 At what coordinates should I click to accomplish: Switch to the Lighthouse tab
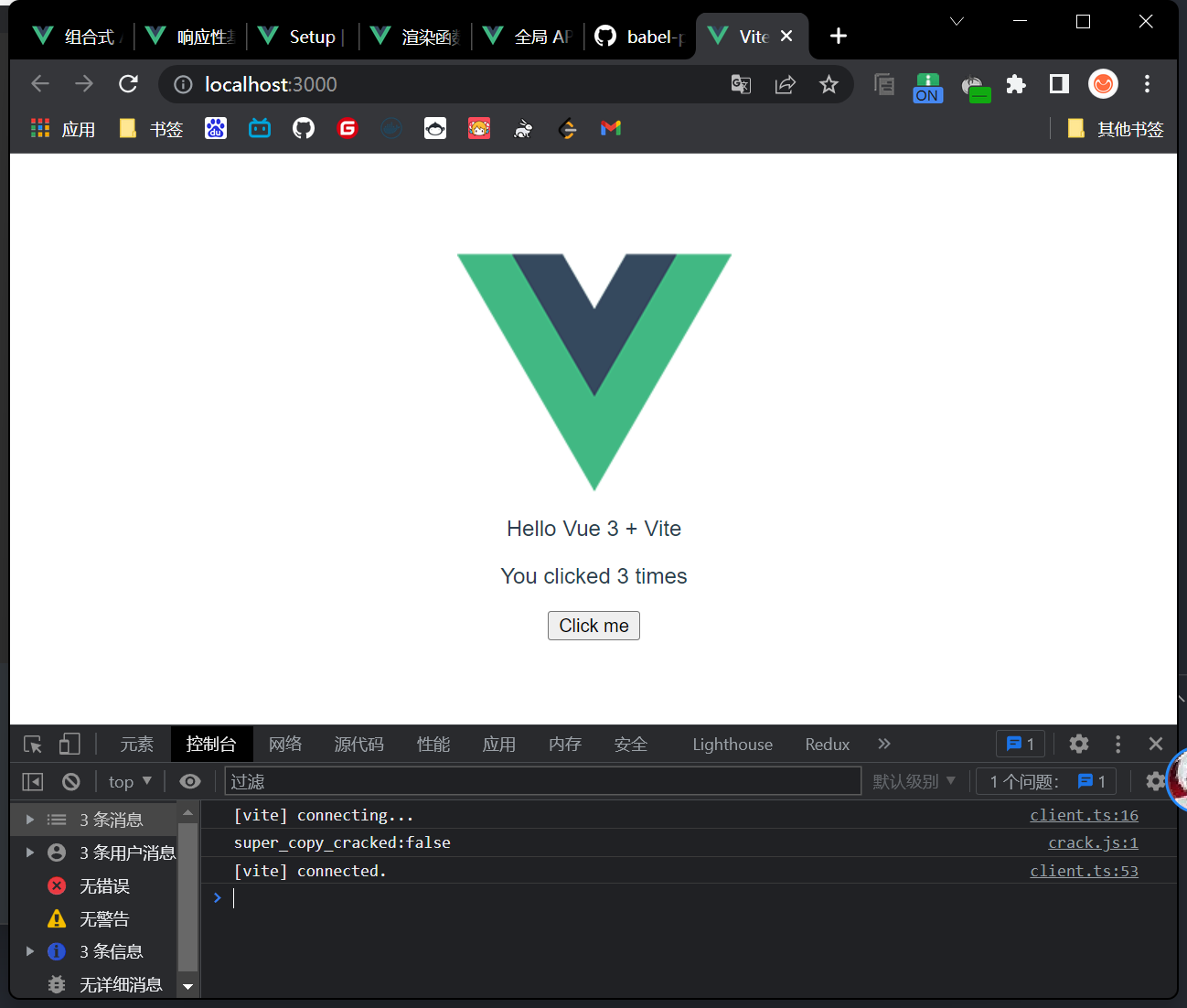[x=732, y=745]
